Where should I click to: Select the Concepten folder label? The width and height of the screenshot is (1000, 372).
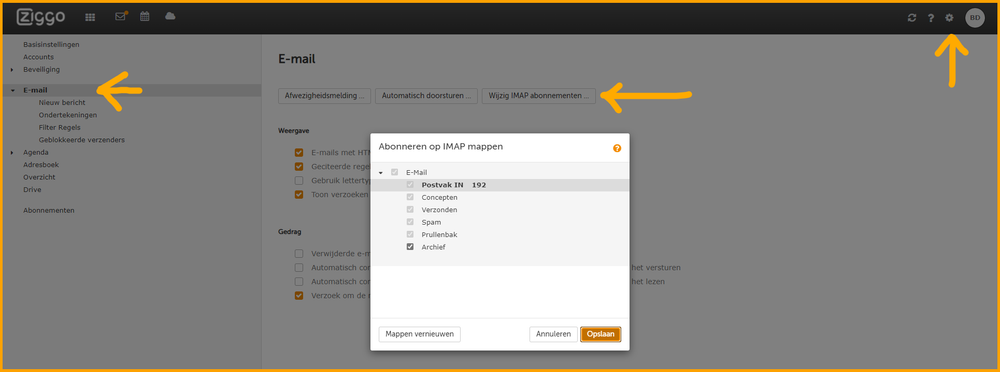coord(439,198)
